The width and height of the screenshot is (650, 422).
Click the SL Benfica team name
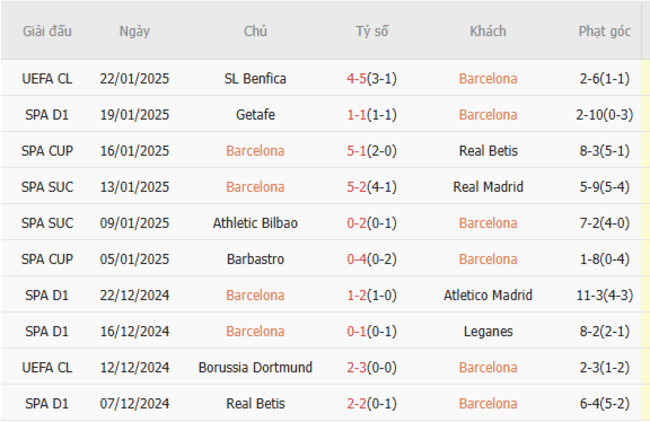pyautogui.click(x=255, y=78)
